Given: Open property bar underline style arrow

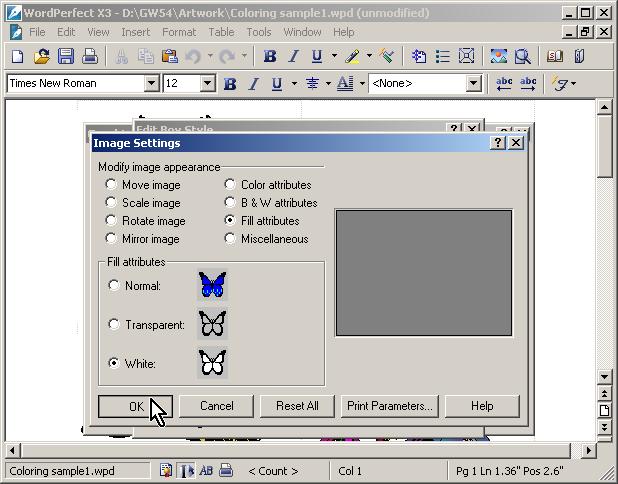Looking at the screenshot, I should tap(294, 84).
